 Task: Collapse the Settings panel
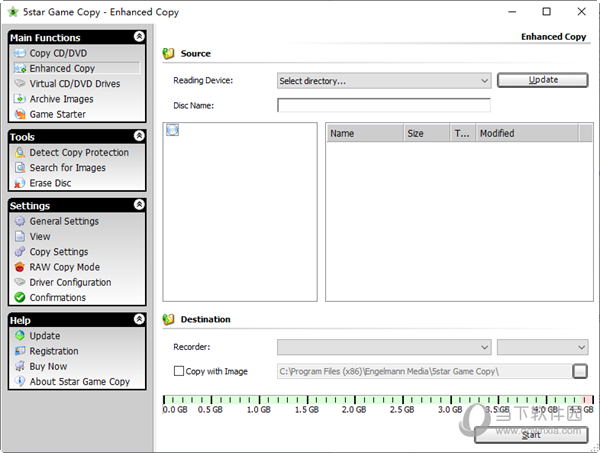point(139,205)
